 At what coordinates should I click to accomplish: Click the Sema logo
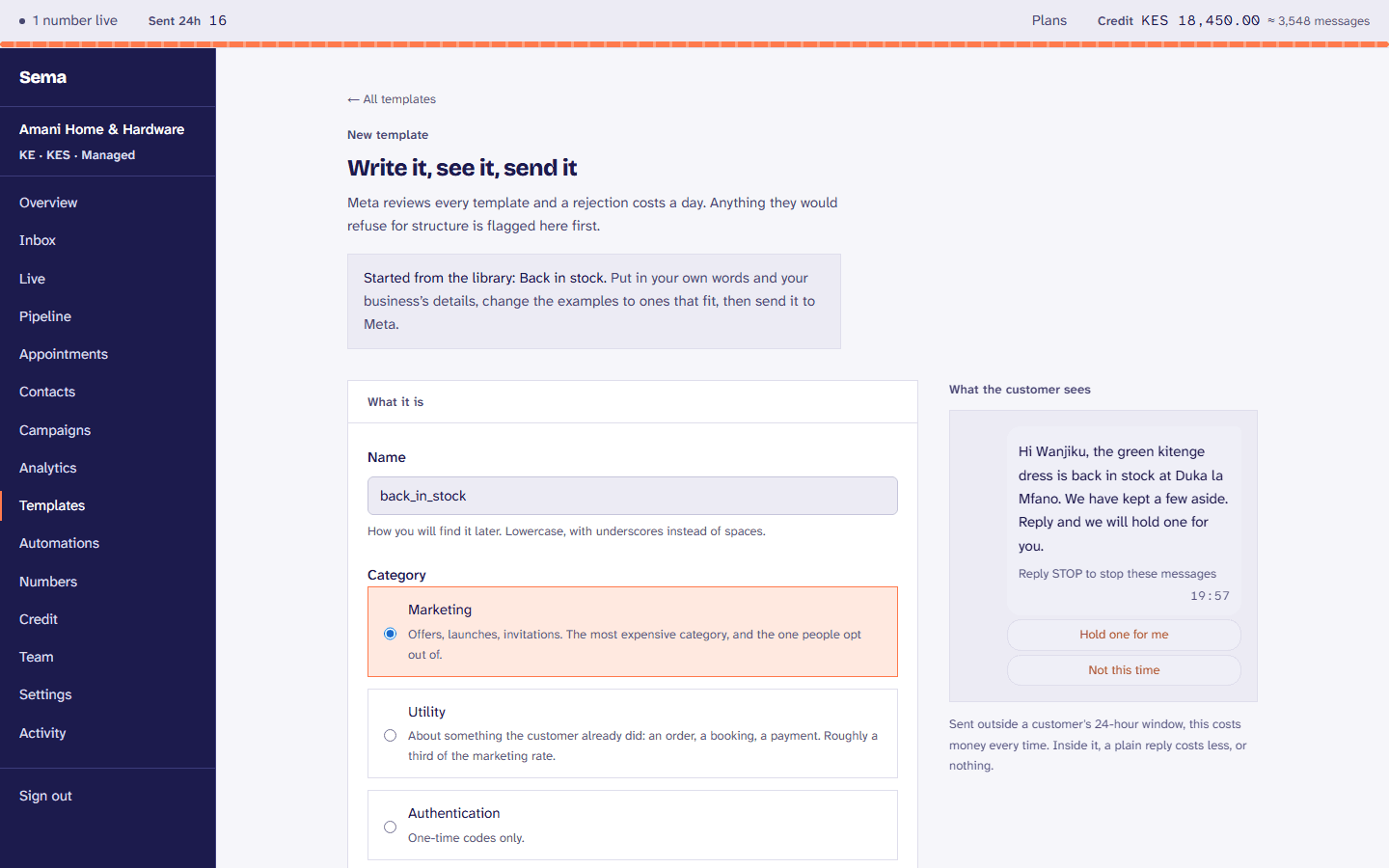click(43, 77)
